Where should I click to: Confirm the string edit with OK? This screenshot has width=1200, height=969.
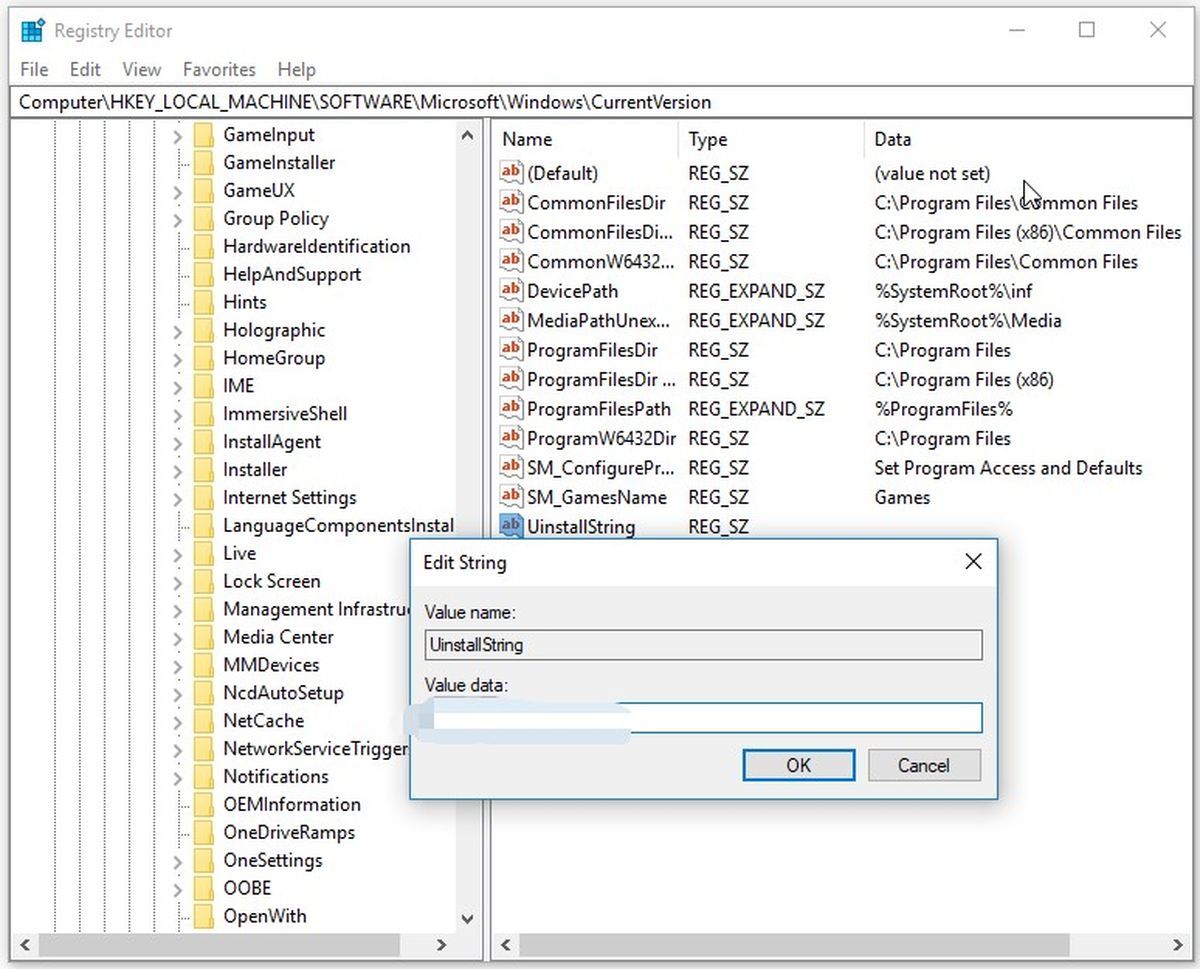pos(799,765)
